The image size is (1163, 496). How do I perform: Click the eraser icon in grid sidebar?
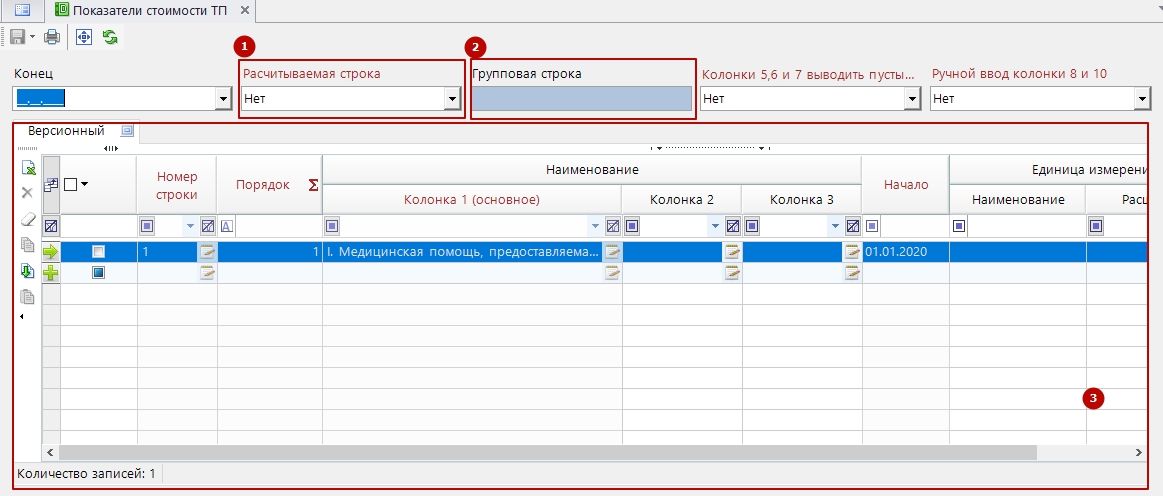(x=28, y=218)
